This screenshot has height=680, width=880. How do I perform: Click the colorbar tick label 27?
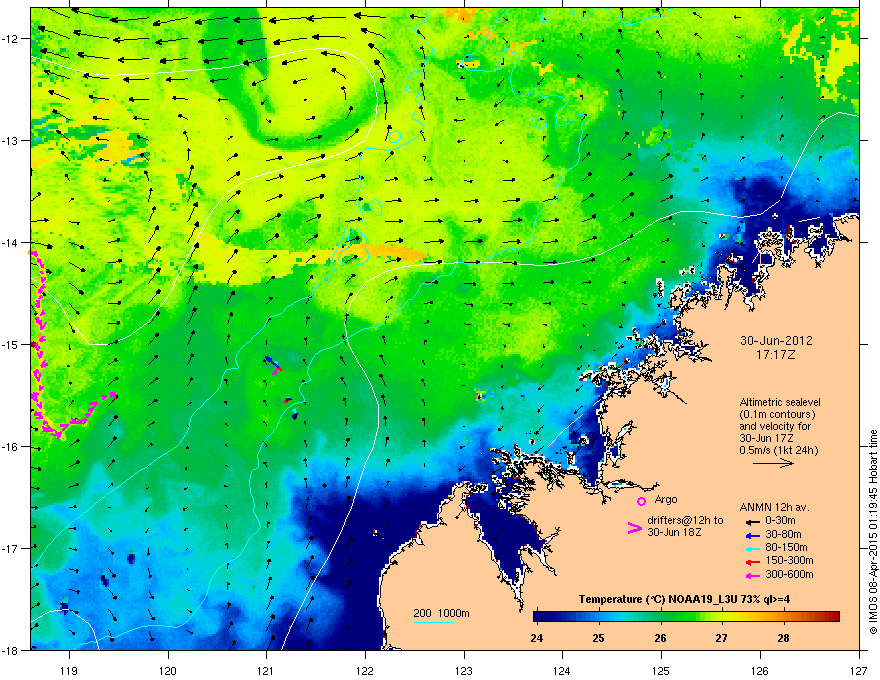coord(722,638)
